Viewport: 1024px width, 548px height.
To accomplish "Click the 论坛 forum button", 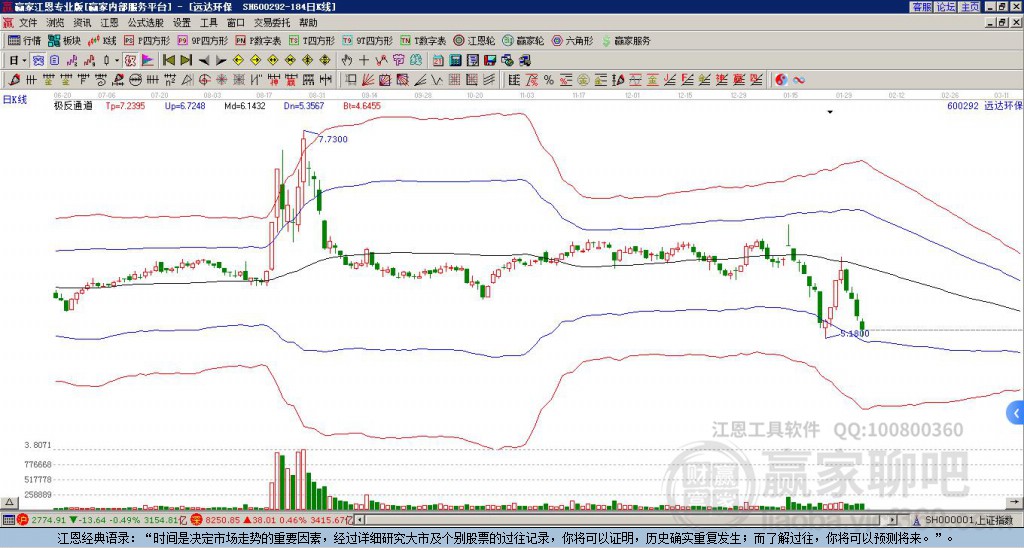I will tap(945, 7).
